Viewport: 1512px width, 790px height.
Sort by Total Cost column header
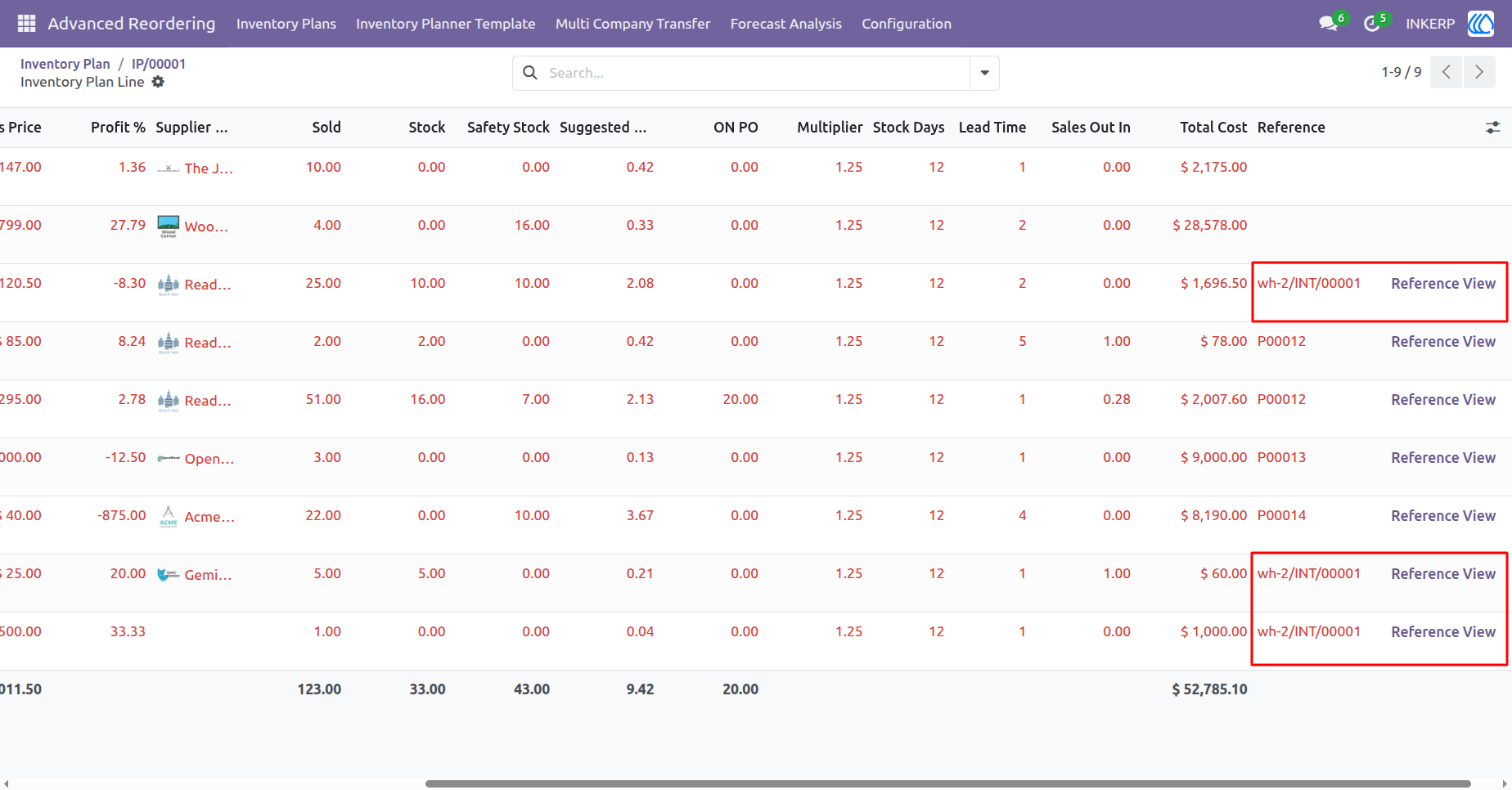(x=1213, y=128)
